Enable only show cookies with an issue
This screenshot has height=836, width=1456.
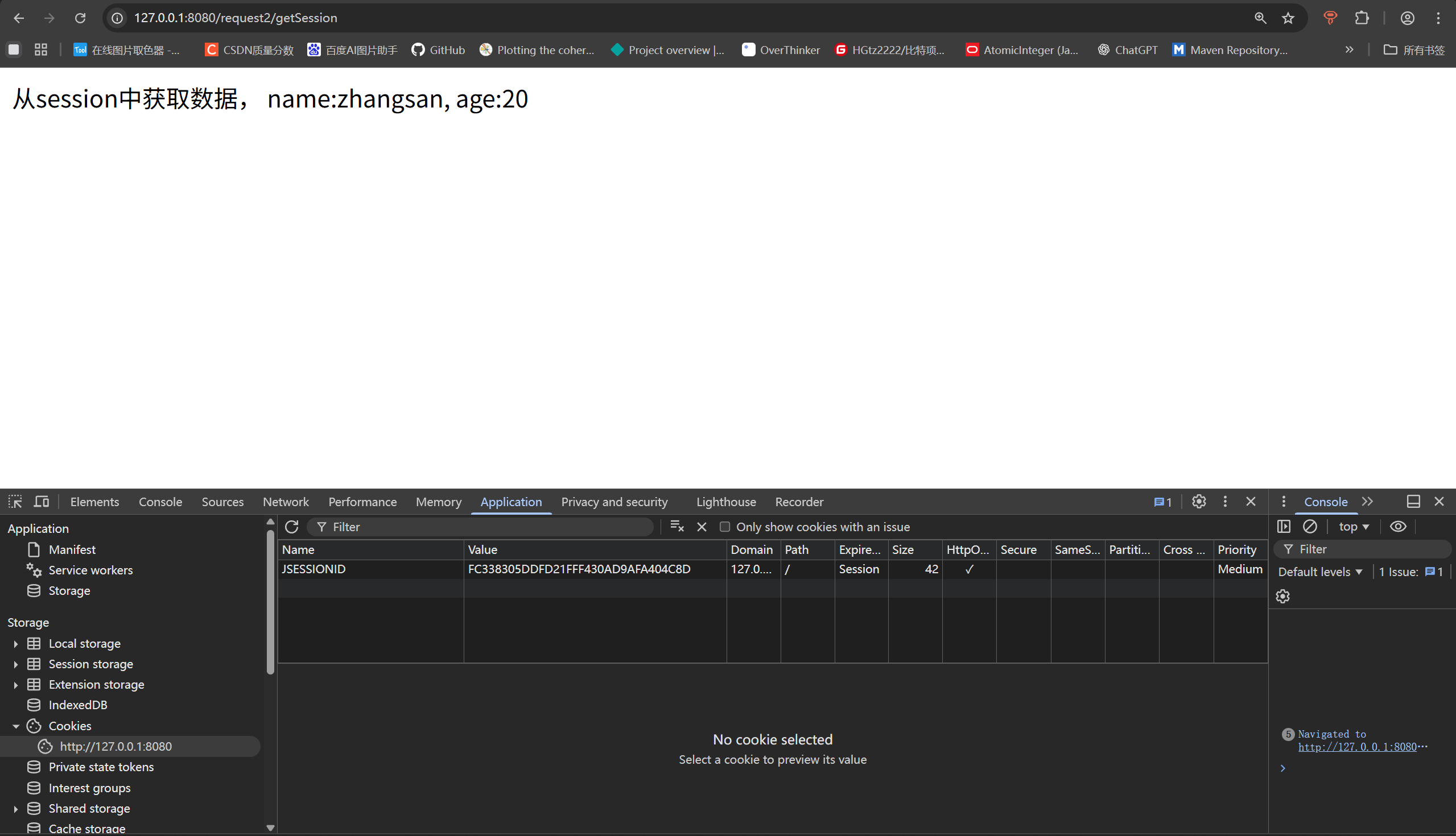coord(725,527)
